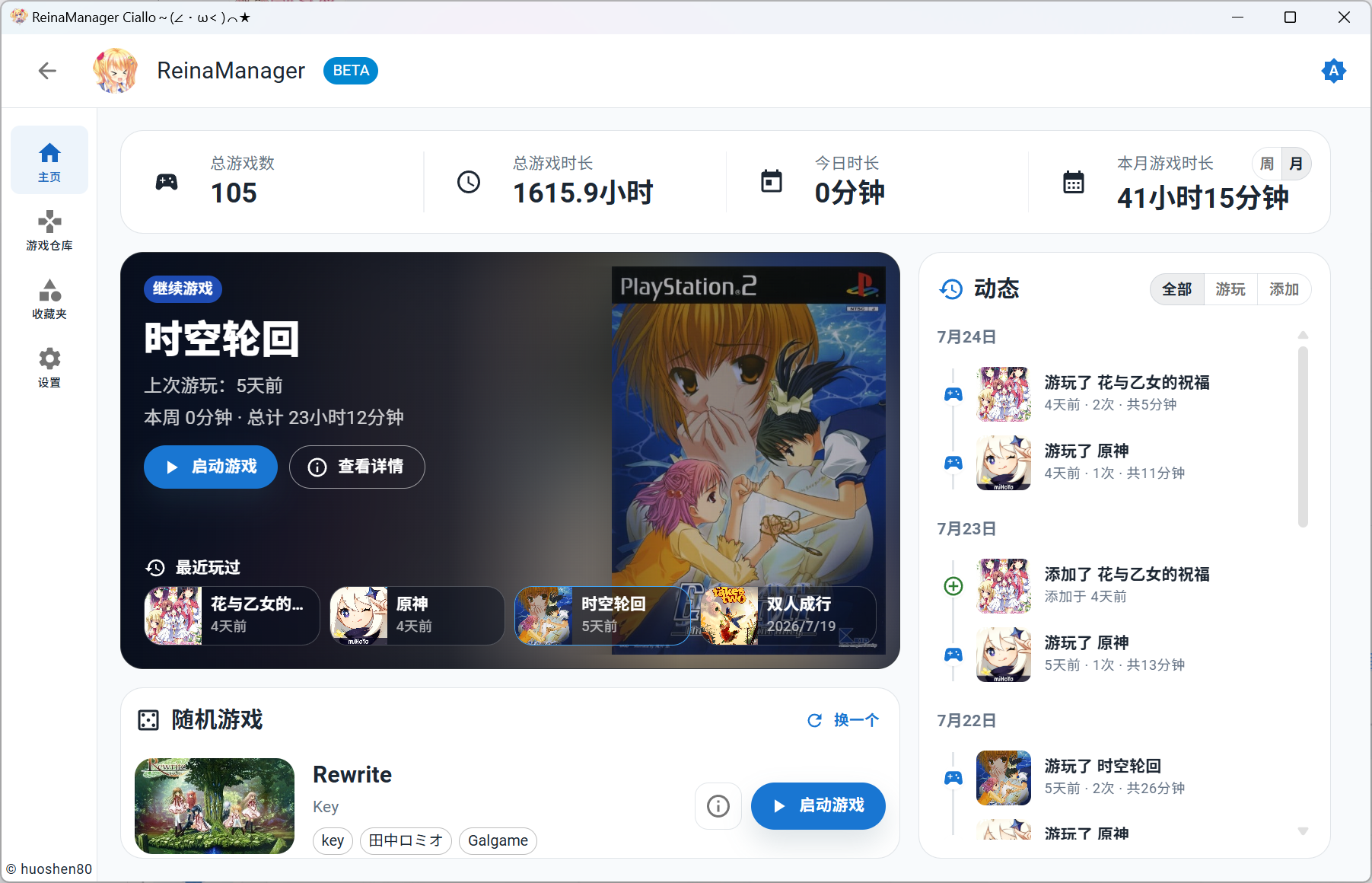
Task: Open the 收藏夹 favorites
Action: [x=49, y=298]
